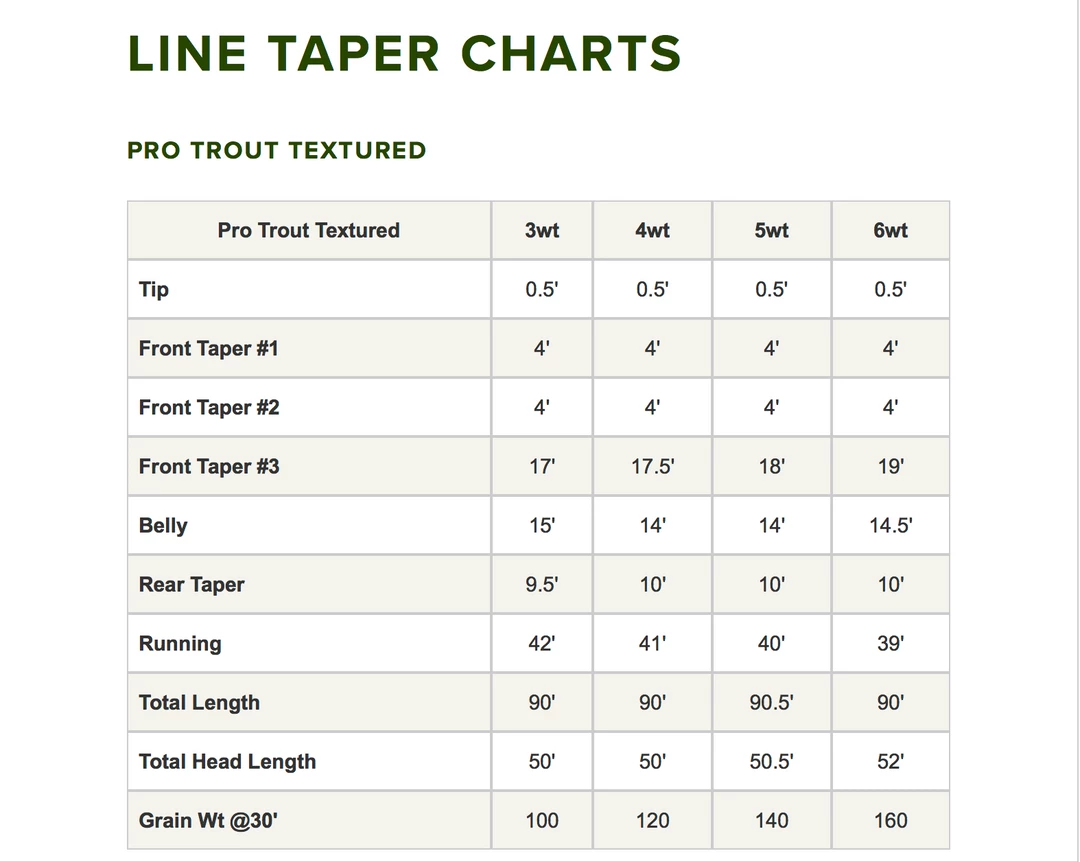Select the 6wt column header
Viewport: 1080px width, 862px height.
(890, 231)
